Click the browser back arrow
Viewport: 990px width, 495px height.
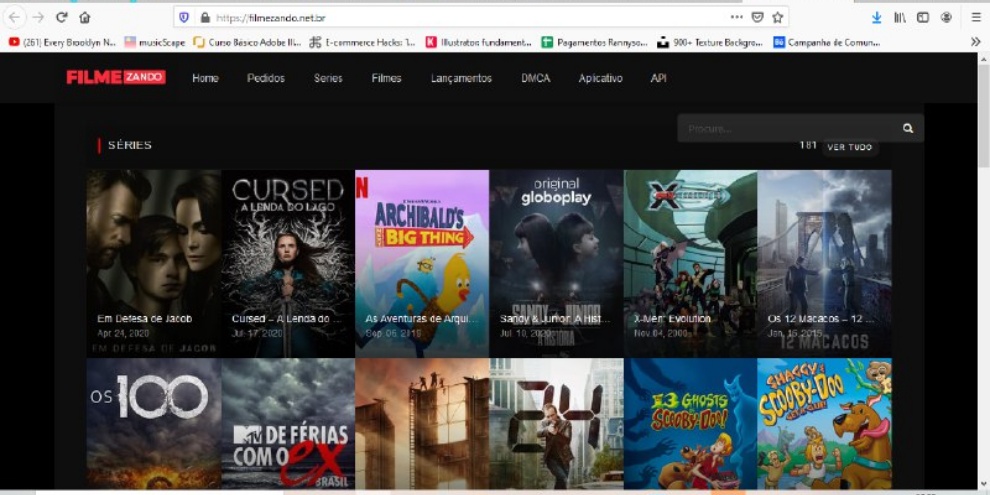pos(15,17)
